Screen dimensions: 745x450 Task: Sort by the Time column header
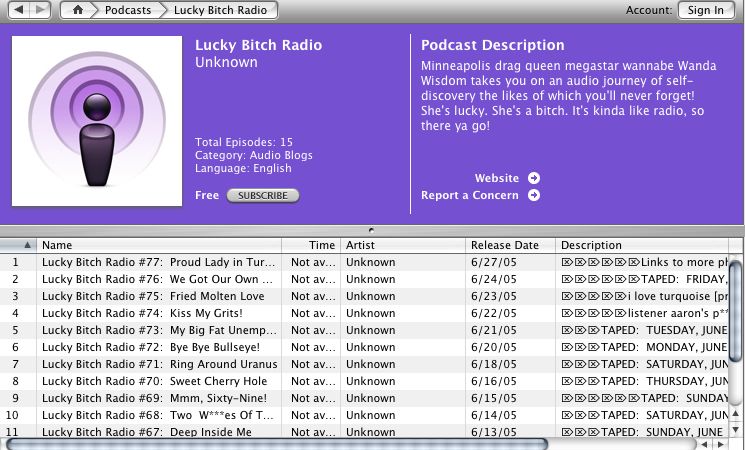(x=311, y=245)
